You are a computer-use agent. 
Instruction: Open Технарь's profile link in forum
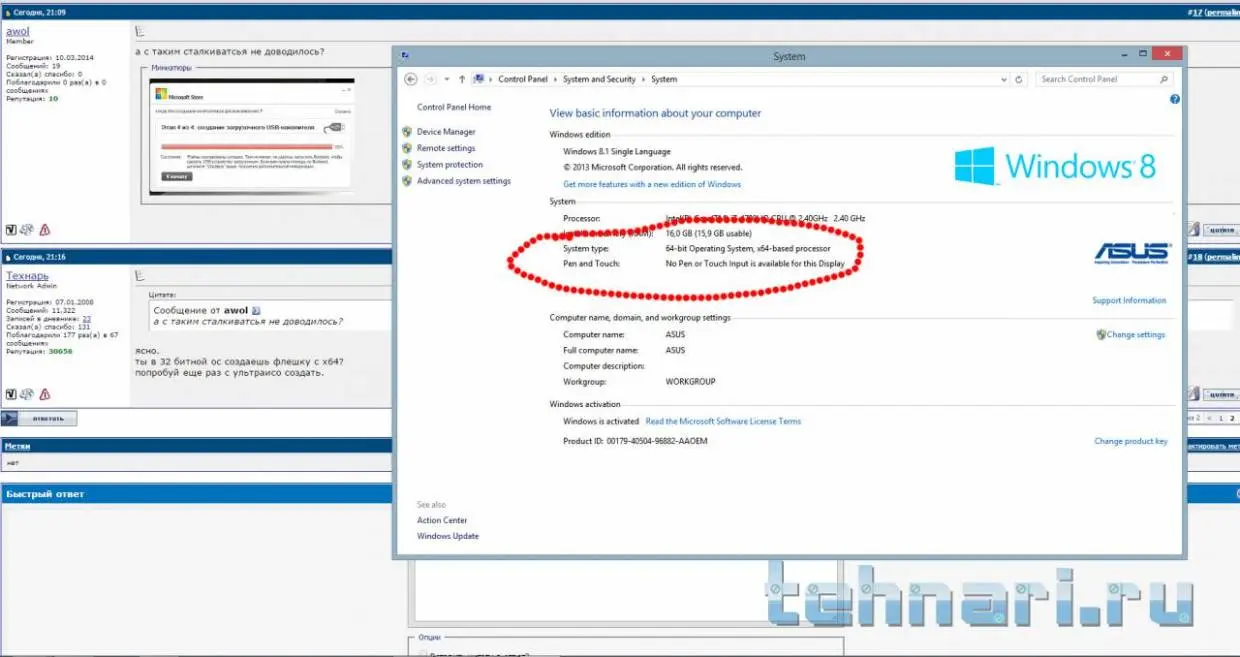pos(27,276)
